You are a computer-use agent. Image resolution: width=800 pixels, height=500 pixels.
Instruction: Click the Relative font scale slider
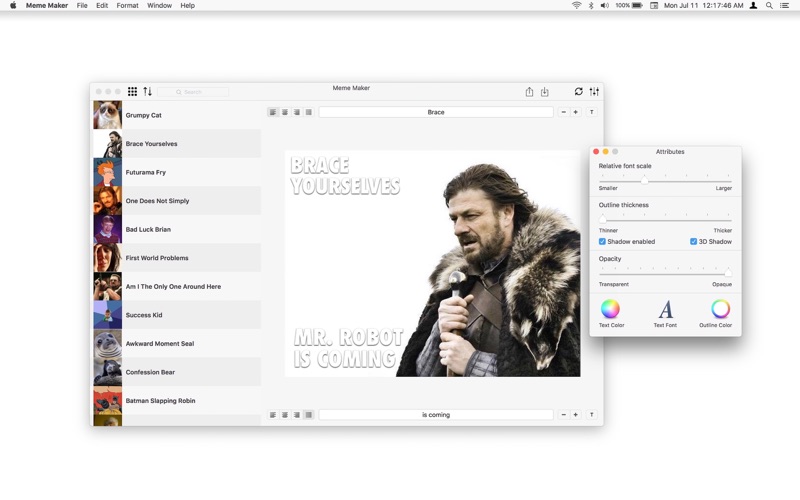665,181
